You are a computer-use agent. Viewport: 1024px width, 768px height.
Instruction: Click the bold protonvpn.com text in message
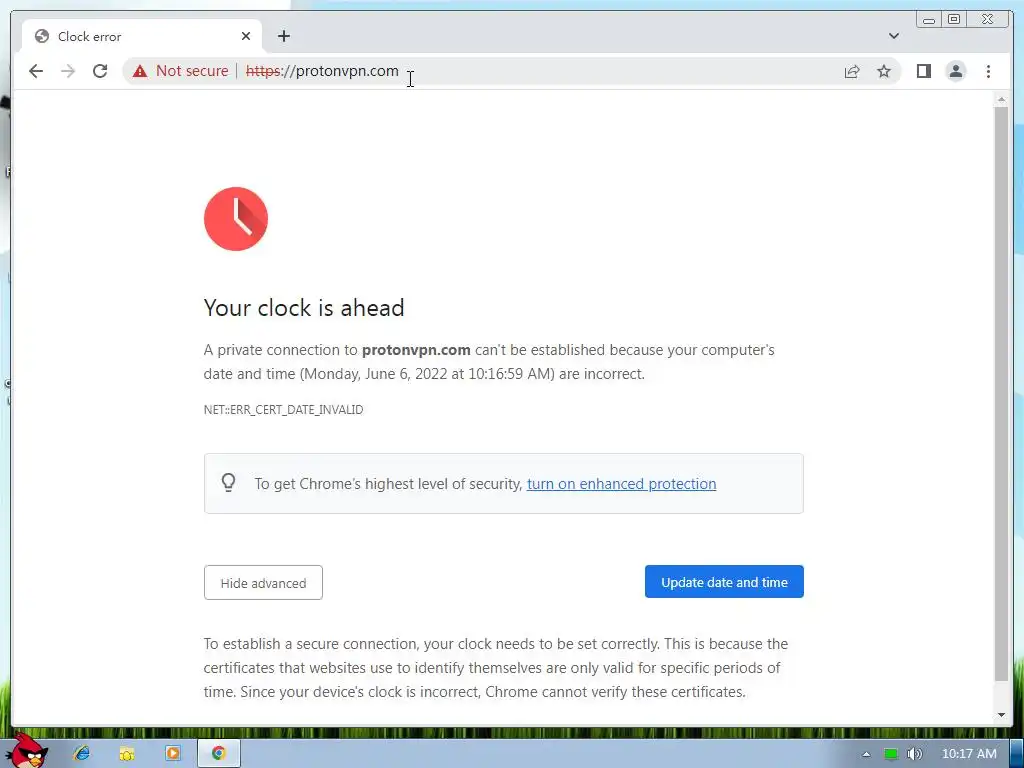[416, 350]
